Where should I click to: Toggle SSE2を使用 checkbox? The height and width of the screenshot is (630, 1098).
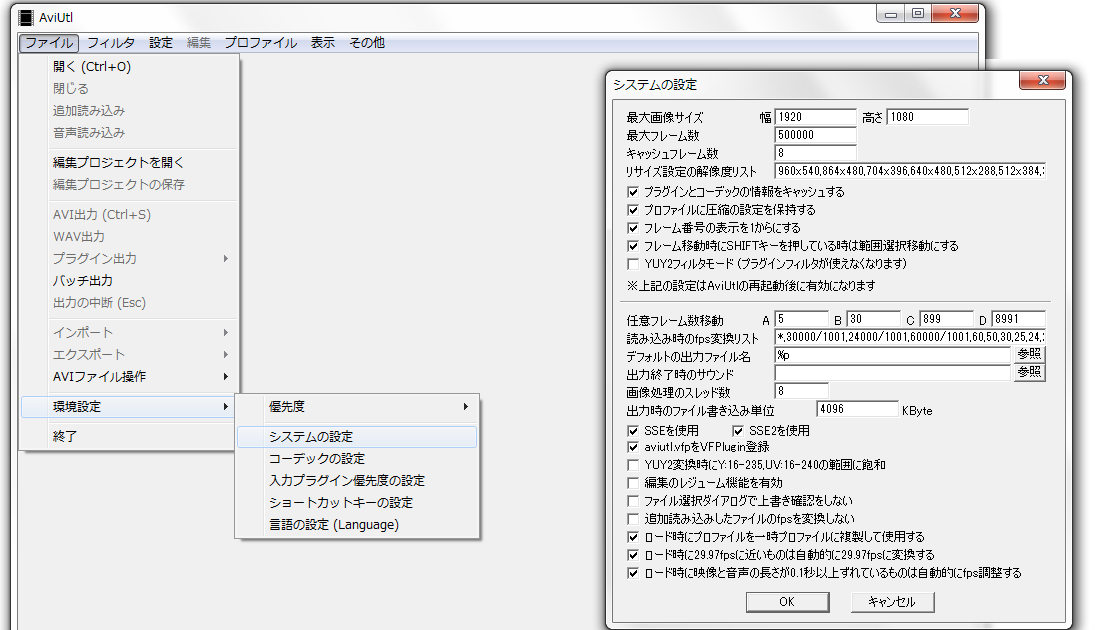(x=738, y=430)
